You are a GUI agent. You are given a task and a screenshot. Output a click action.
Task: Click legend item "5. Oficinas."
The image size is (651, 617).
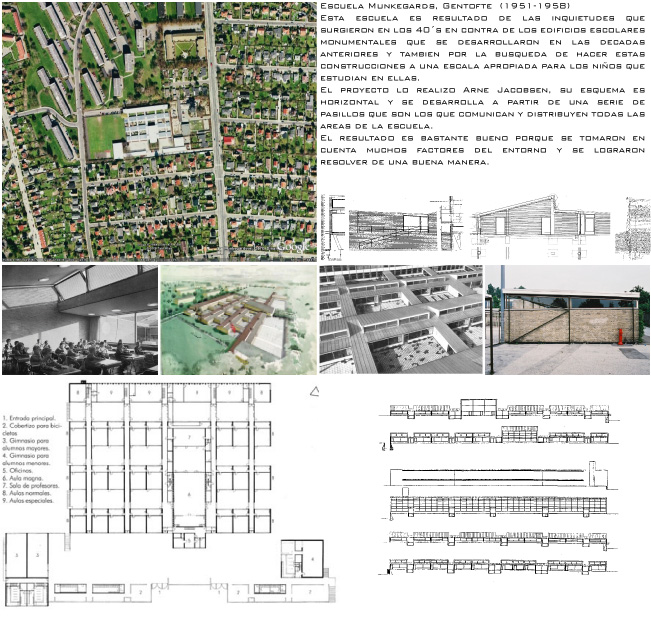[x=17, y=470]
